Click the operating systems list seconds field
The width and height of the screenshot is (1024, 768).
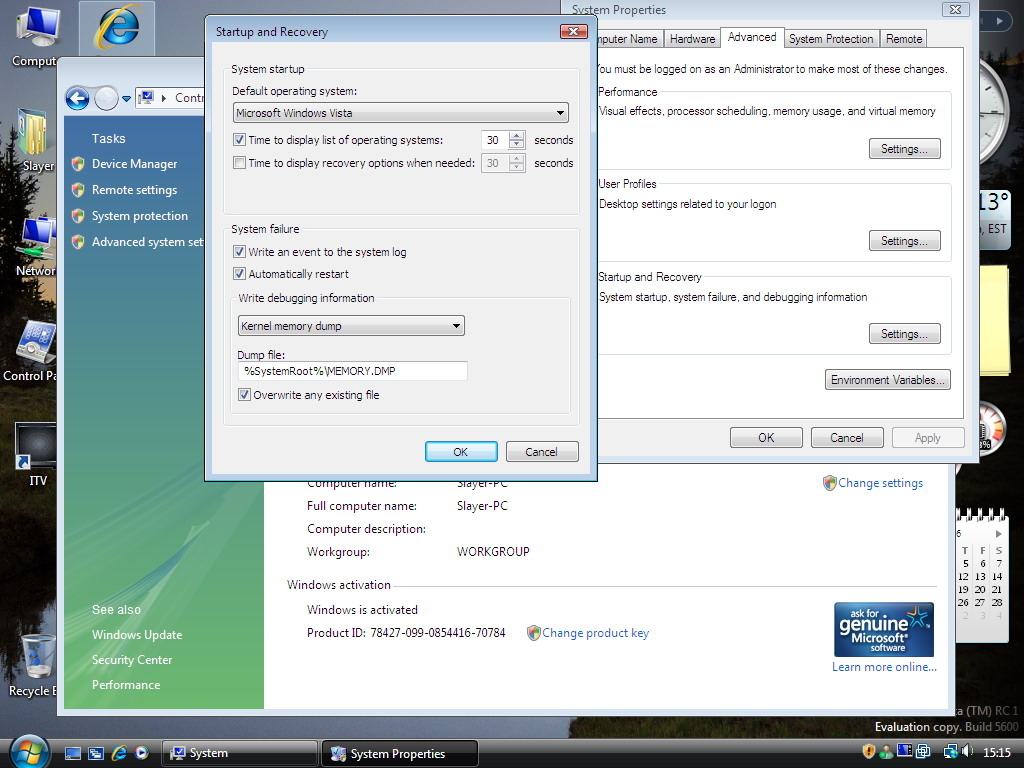(495, 140)
